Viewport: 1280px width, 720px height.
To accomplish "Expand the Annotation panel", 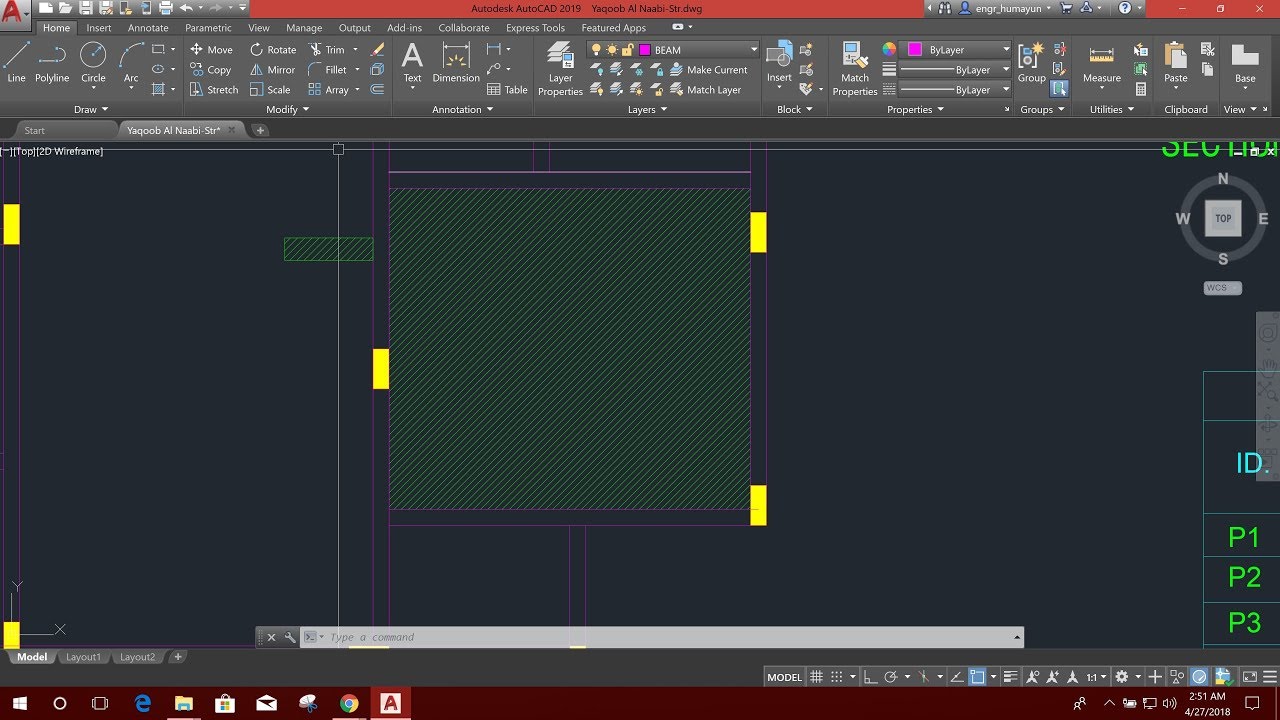I will 462,109.
